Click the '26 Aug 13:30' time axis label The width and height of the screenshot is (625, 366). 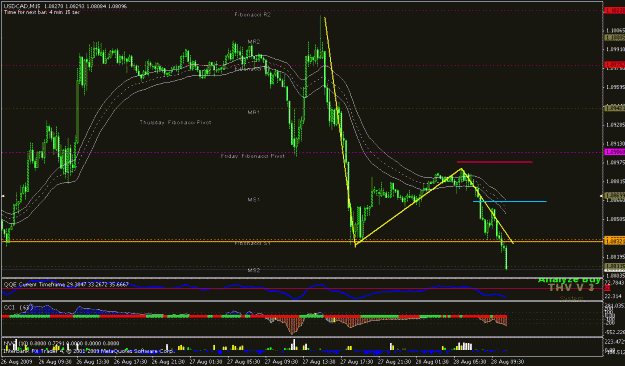tap(92, 362)
